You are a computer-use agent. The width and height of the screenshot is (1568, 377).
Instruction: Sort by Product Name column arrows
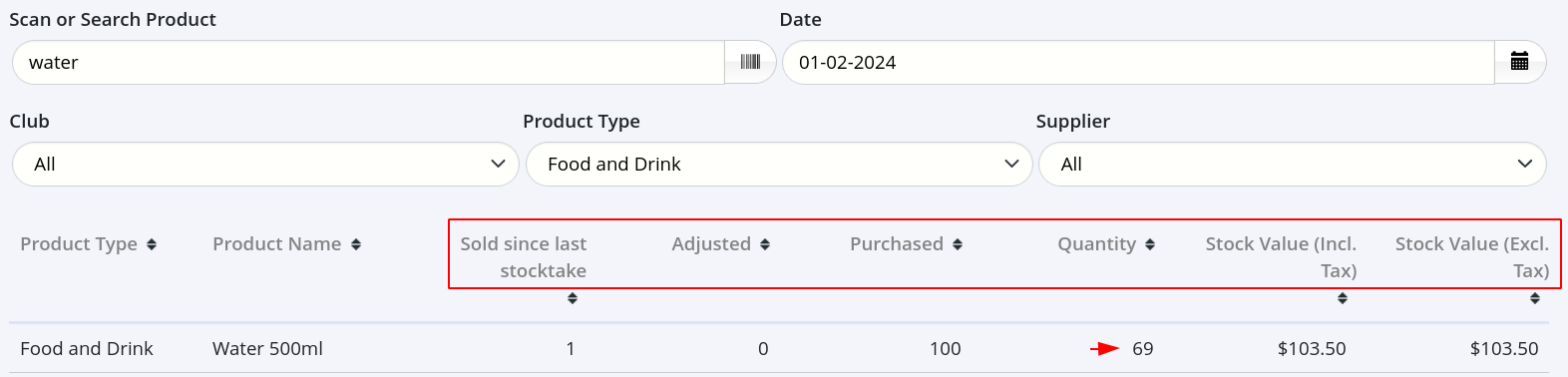tap(356, 244)
